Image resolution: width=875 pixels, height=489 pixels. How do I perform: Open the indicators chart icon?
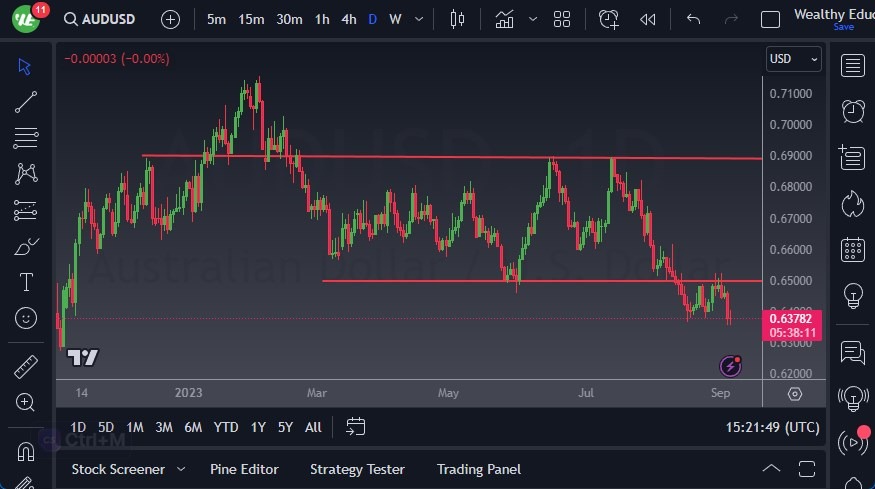[x=505, y=19]
